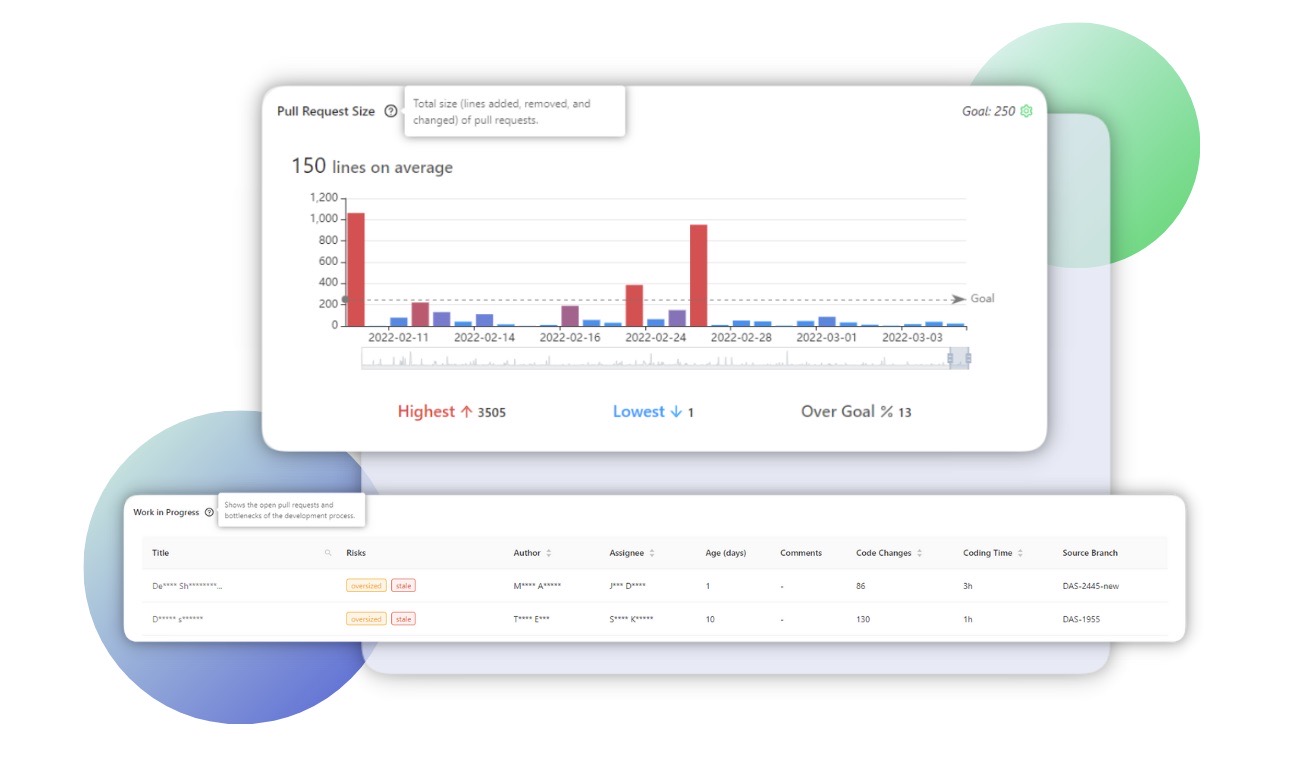1307x768 pixels.
Task: Click the oversized tag in first row
Action: click(366, 586)
